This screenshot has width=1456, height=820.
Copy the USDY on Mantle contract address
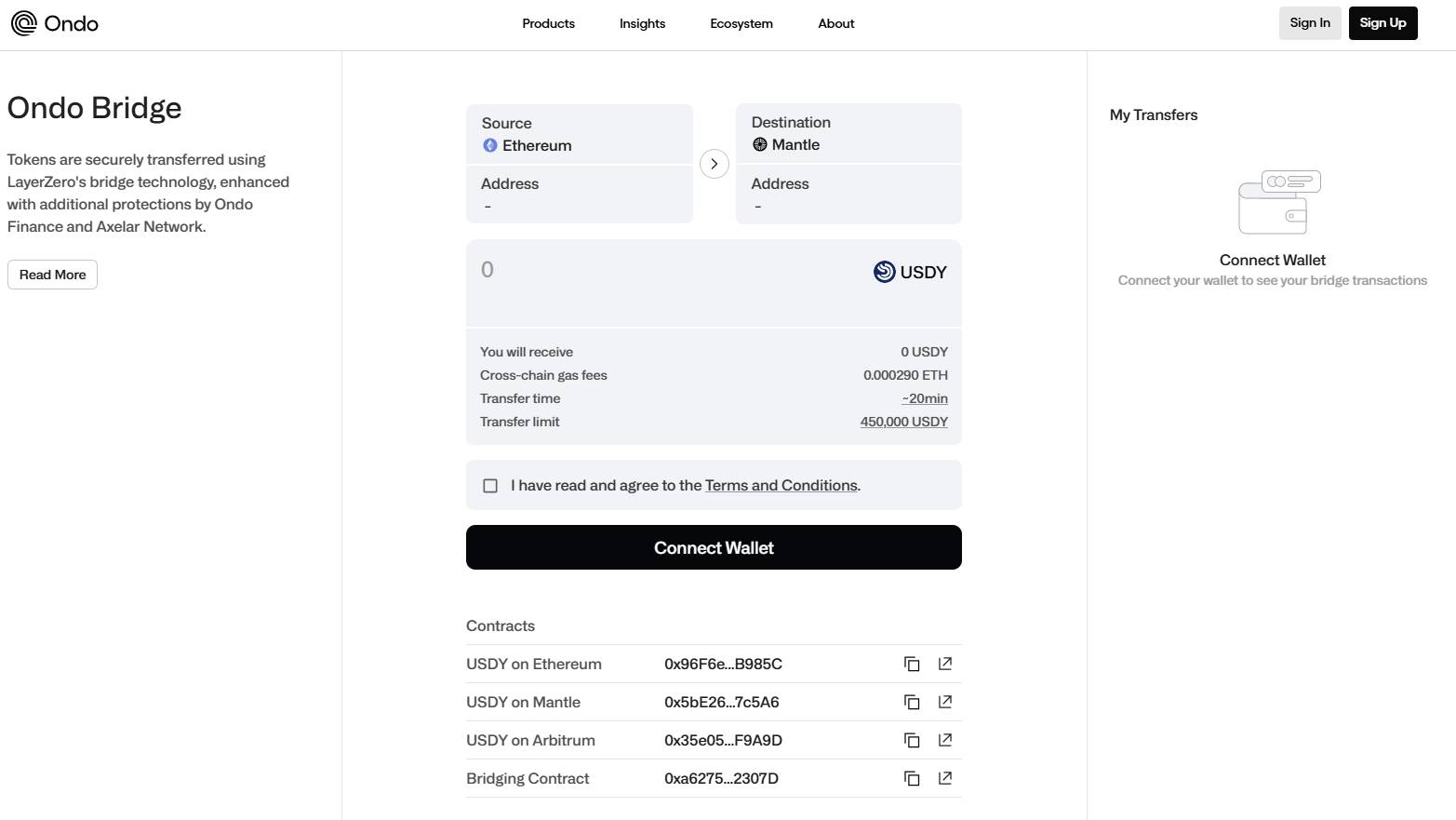coord(912,702)
